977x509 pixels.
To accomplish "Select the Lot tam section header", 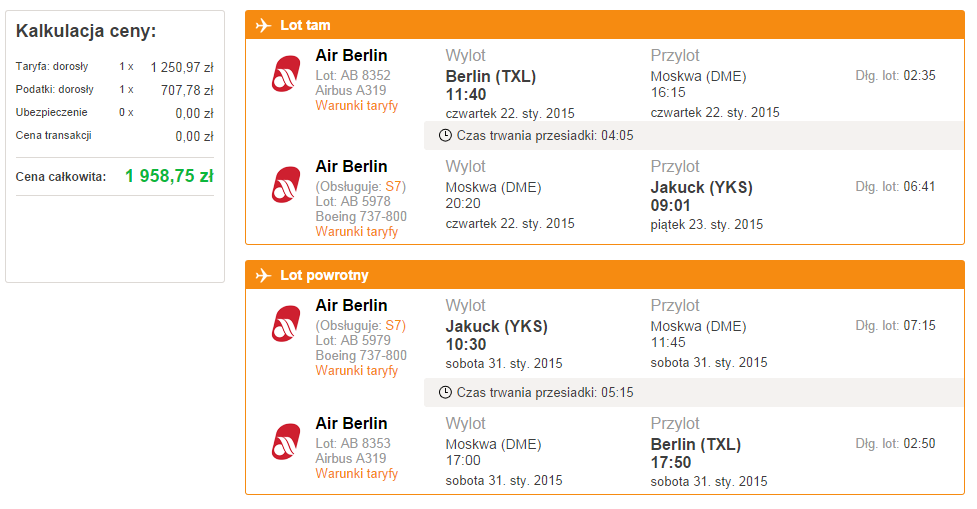I will [604, 25].
